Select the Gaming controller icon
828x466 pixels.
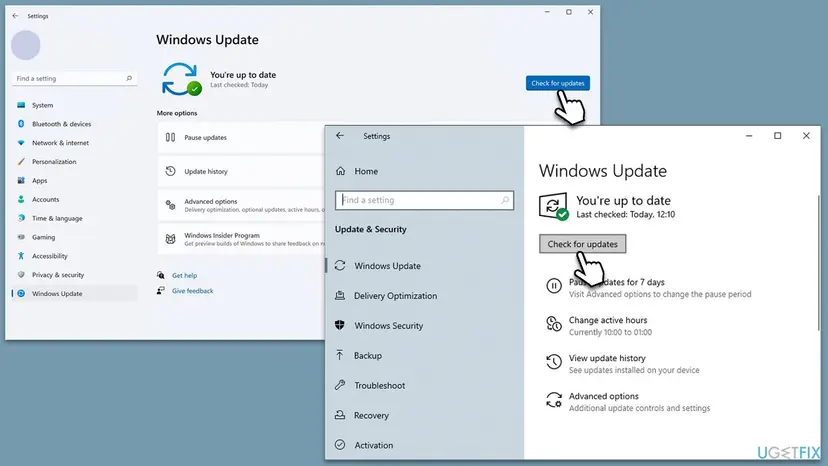21,237
